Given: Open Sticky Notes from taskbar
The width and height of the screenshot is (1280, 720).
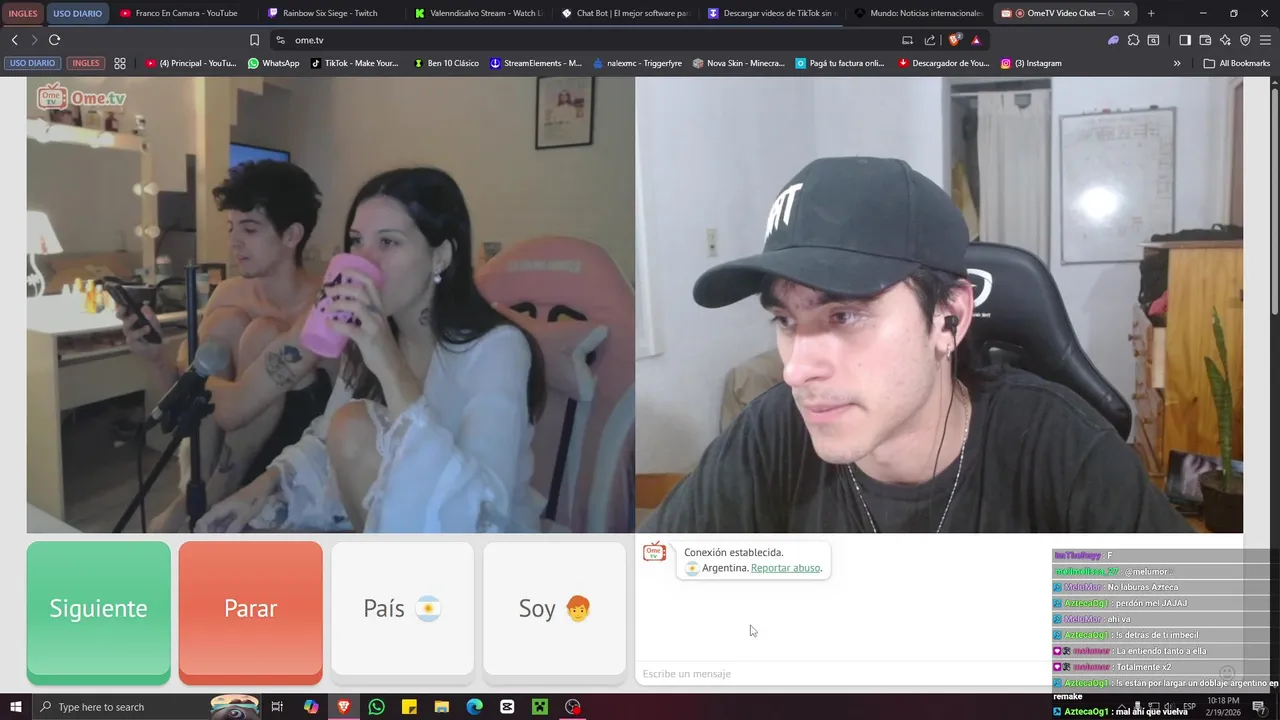Looking at the screenshot, I should pyautogui.click(x=409, y=707).
